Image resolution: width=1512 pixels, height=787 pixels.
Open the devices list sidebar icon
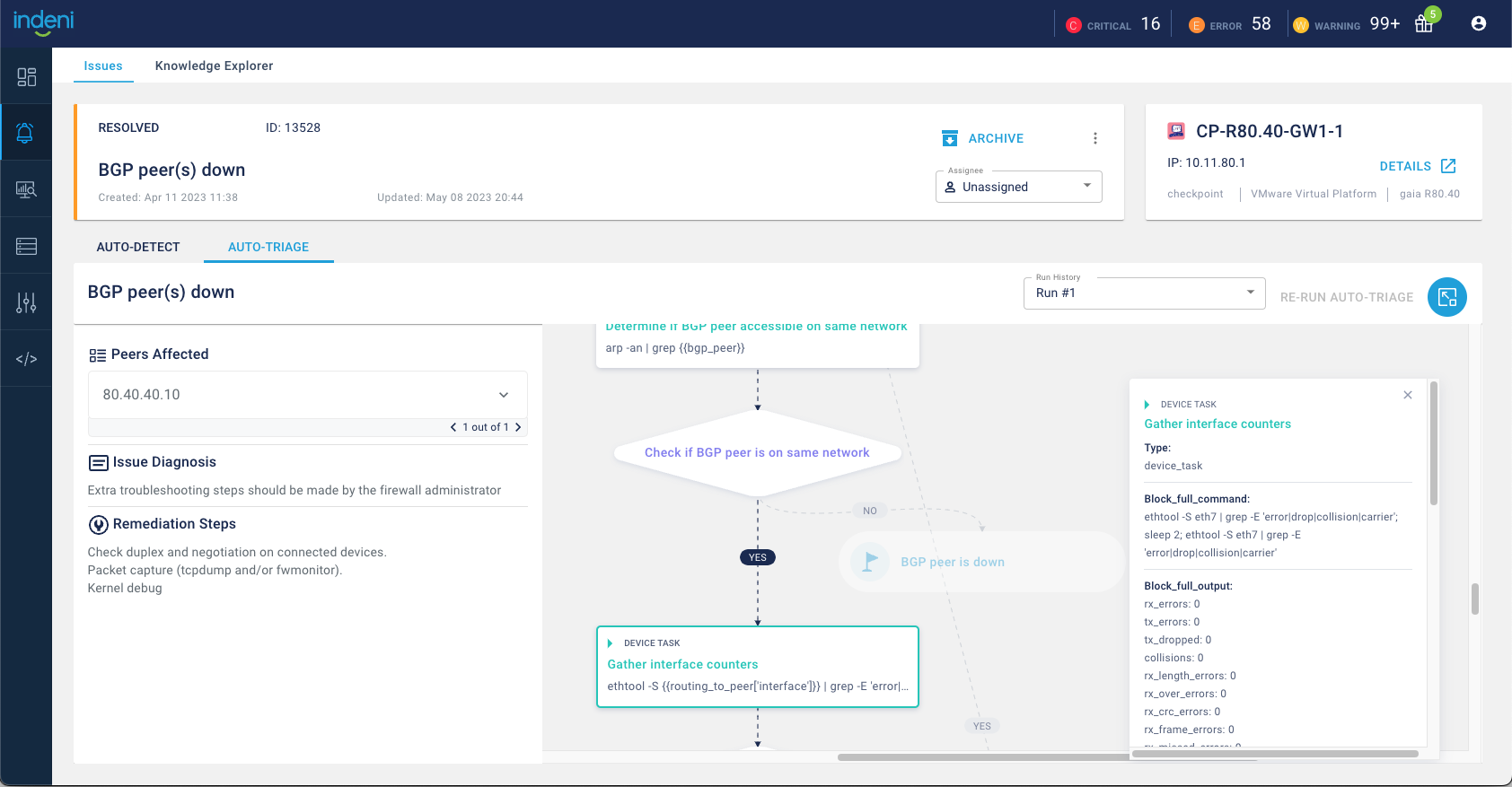point(26,246)
